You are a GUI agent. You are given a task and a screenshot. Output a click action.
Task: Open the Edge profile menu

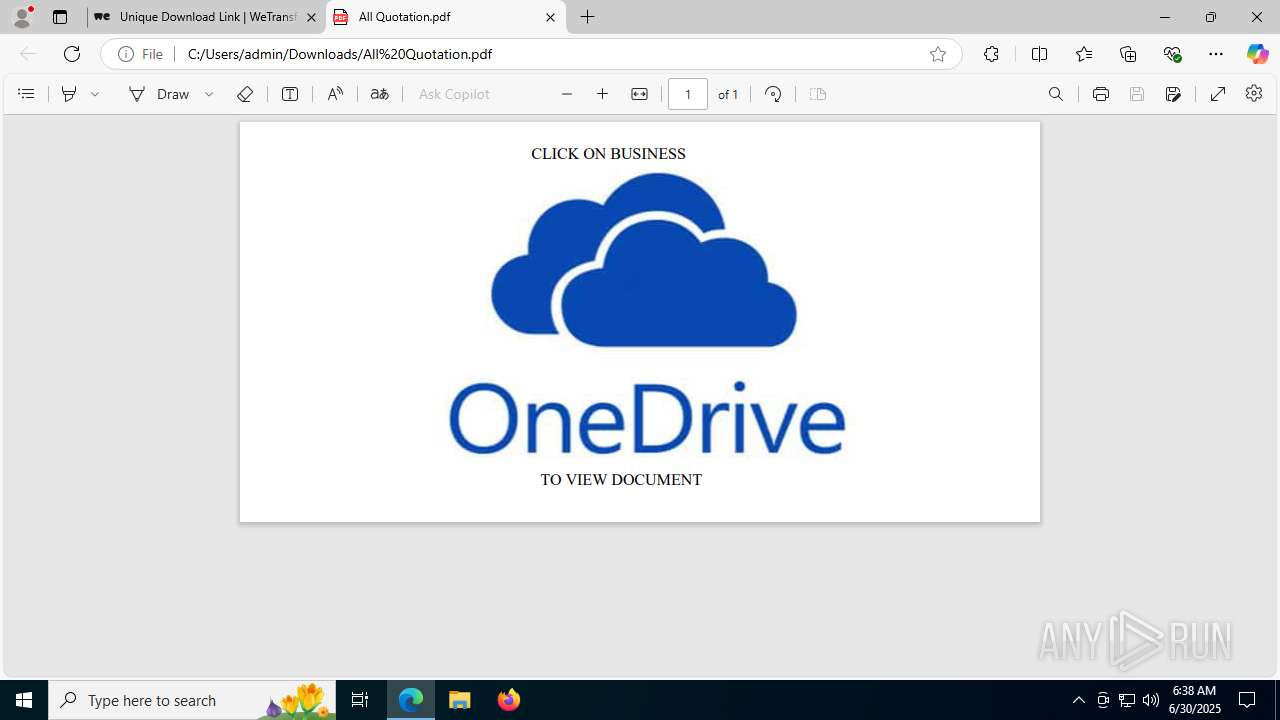click(x=22, y=17)
